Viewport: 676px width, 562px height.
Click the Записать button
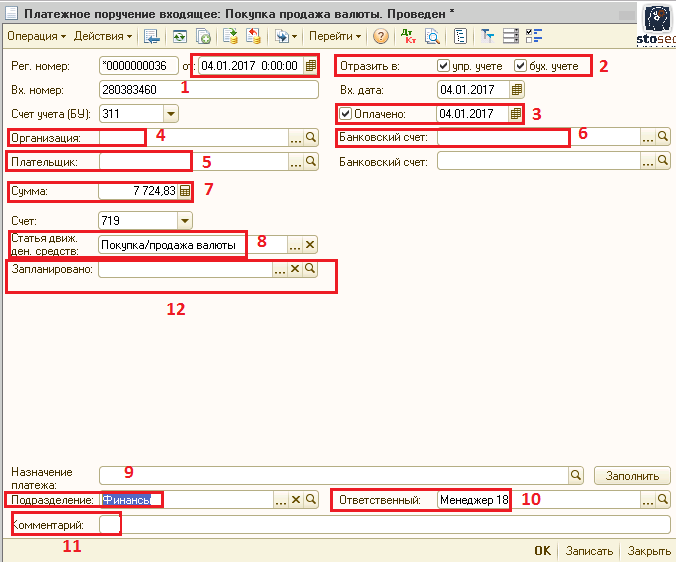coord(588,551)
